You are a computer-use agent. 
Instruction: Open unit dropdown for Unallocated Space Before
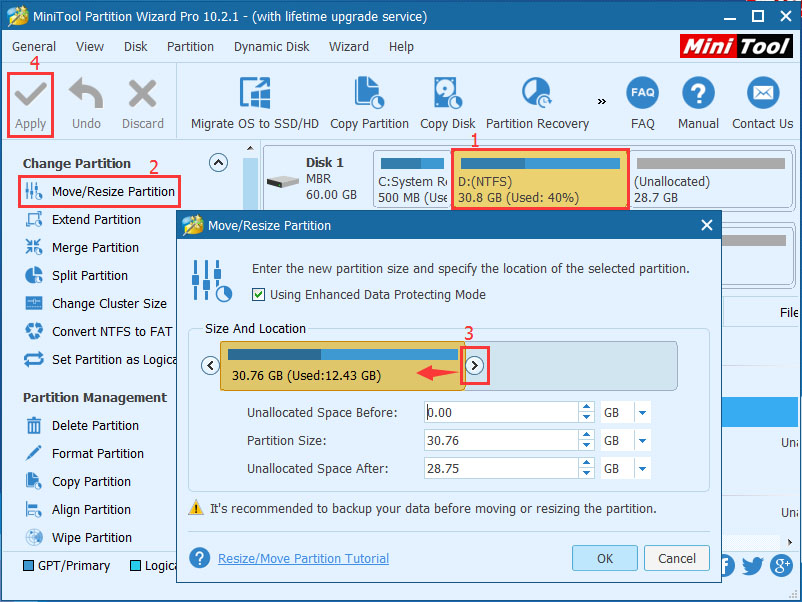click(x=642, y=413)
